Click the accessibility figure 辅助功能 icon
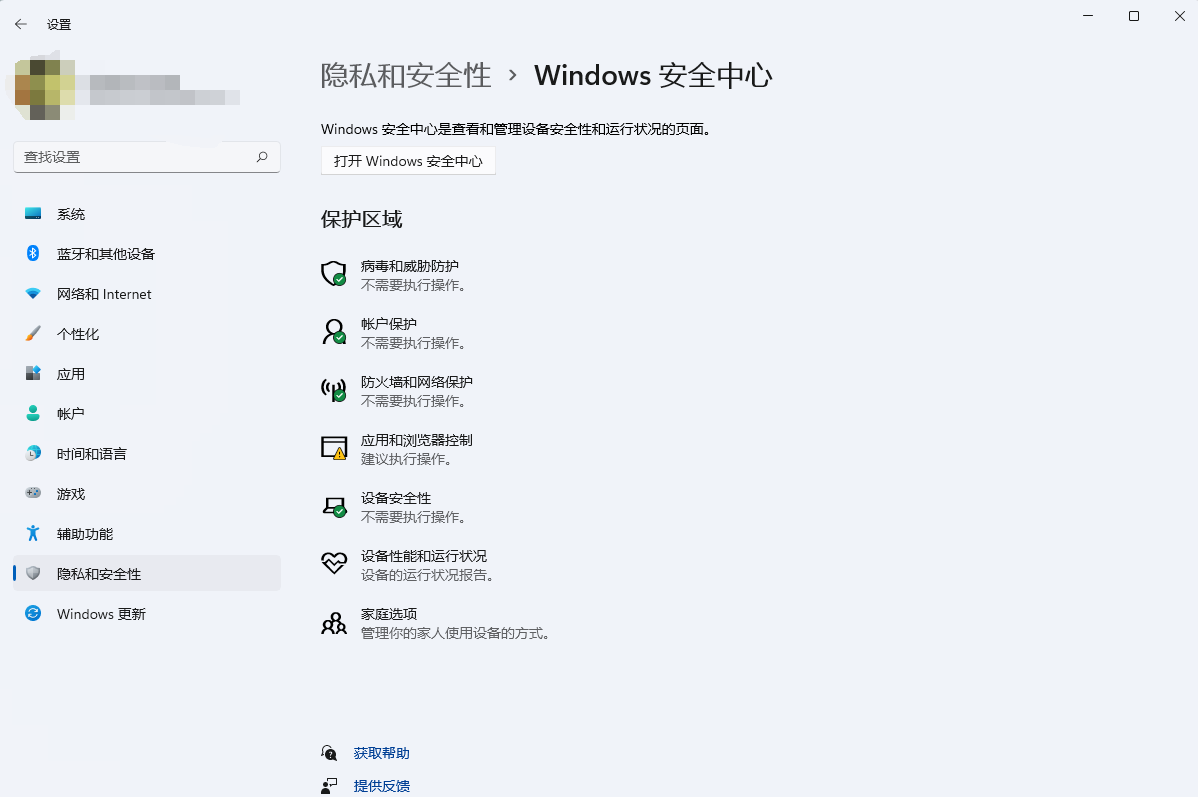Screen dimensions: 1198x797 [x=33, y=533]
